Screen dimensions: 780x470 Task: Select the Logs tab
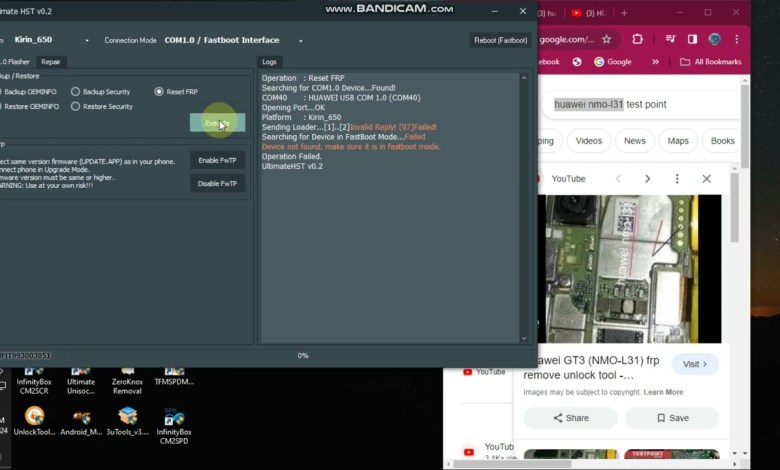(x=269, y=62)
